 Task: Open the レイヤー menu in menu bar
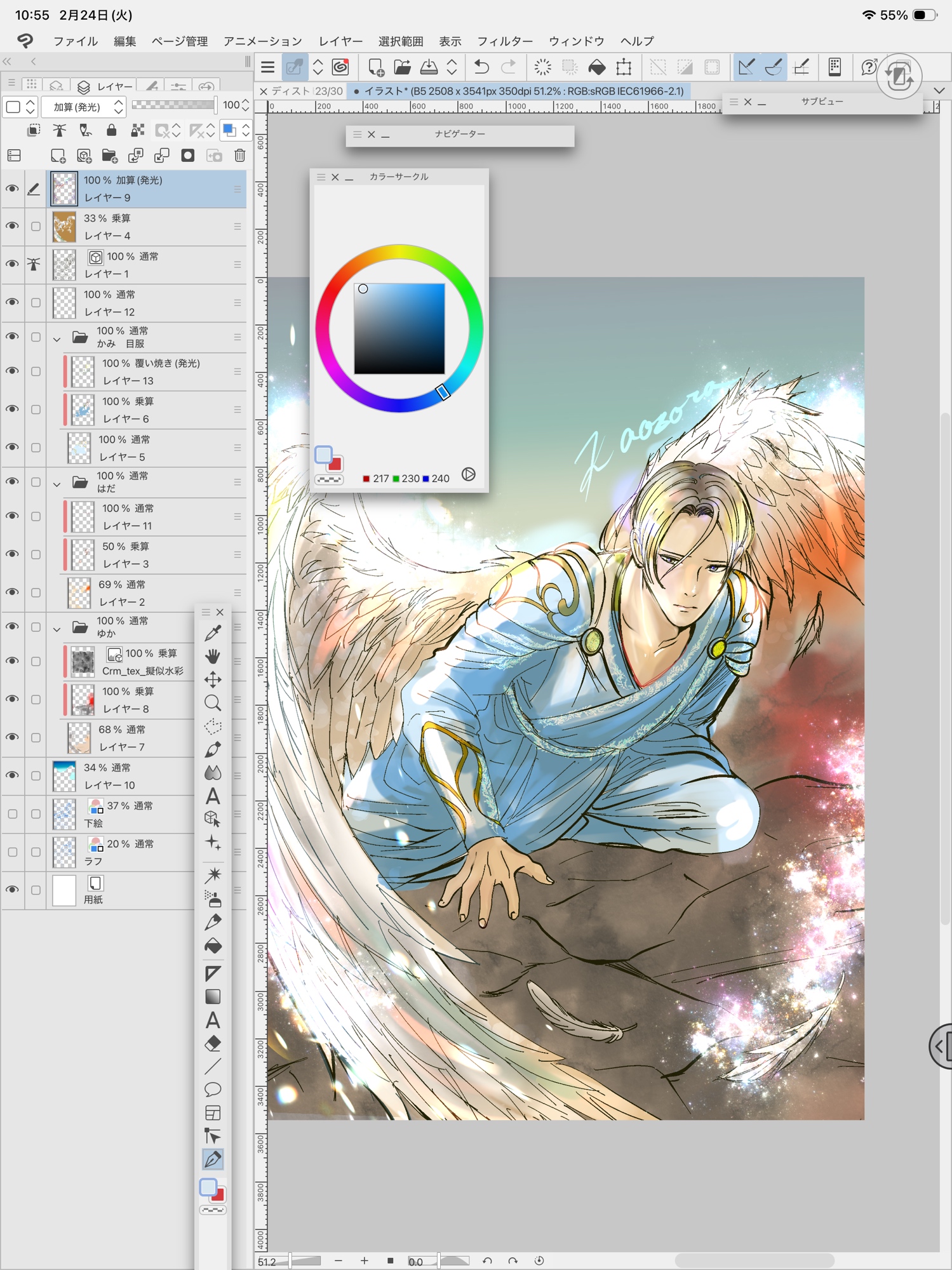click(340, 41)
